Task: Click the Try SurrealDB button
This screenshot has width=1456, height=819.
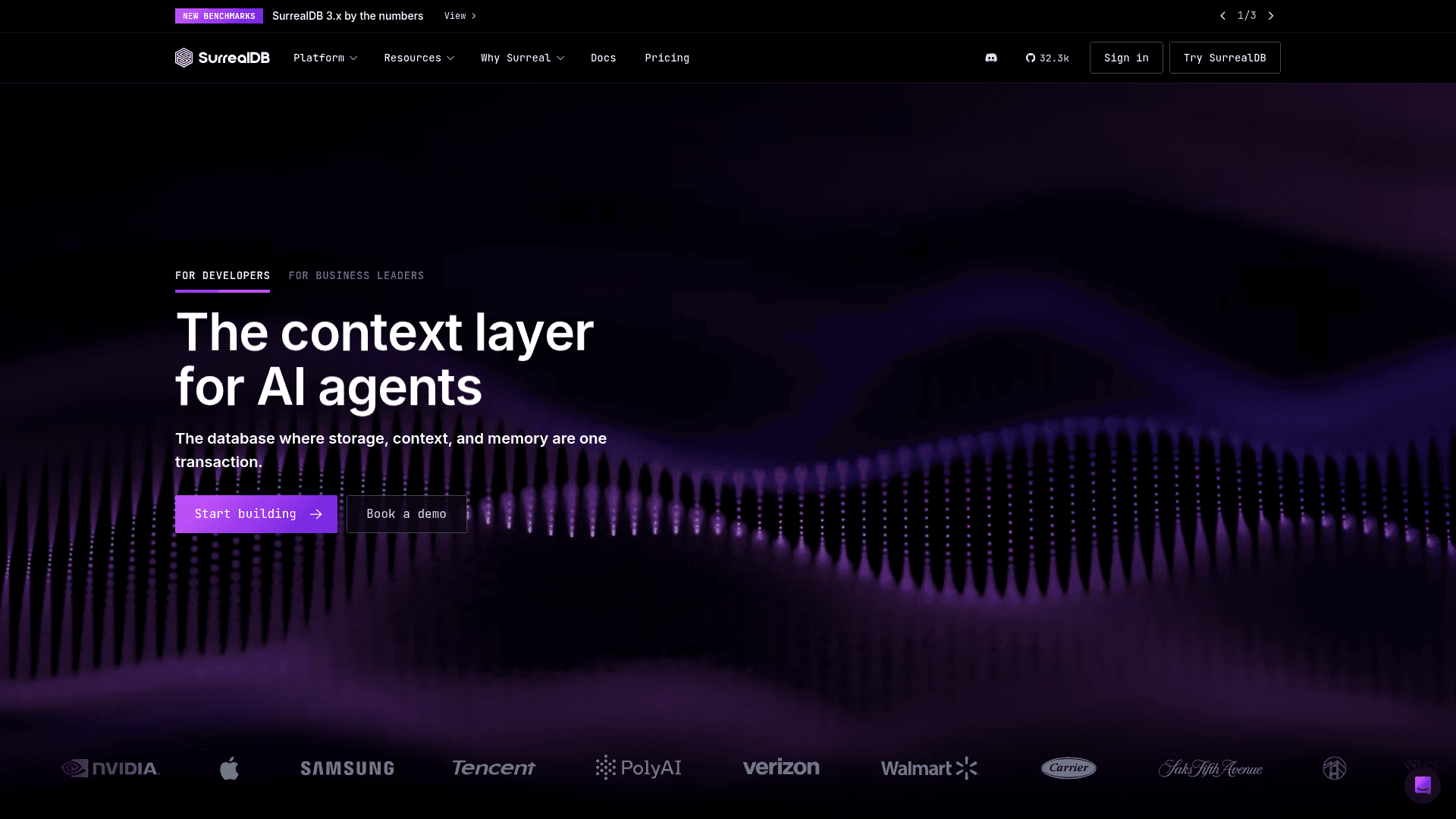Action: pos(1225,58)
